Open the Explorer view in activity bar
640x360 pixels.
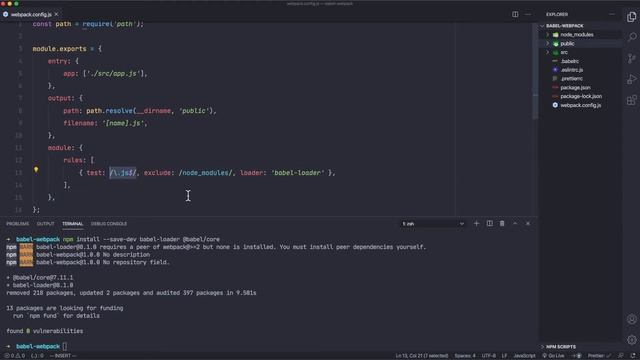[x=631, y=17]
